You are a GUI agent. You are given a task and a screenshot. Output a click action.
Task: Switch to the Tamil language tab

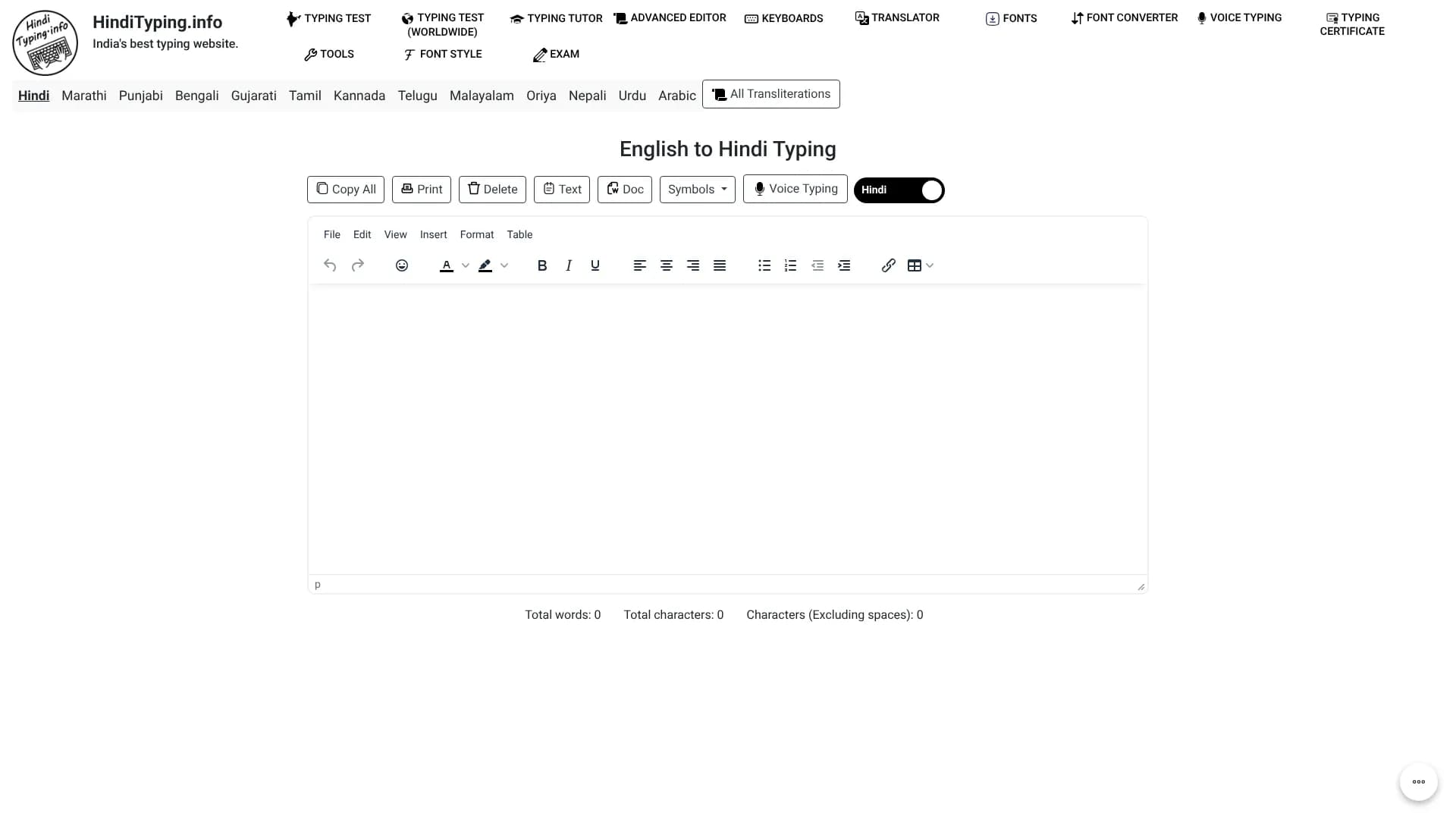pos(305,96)
